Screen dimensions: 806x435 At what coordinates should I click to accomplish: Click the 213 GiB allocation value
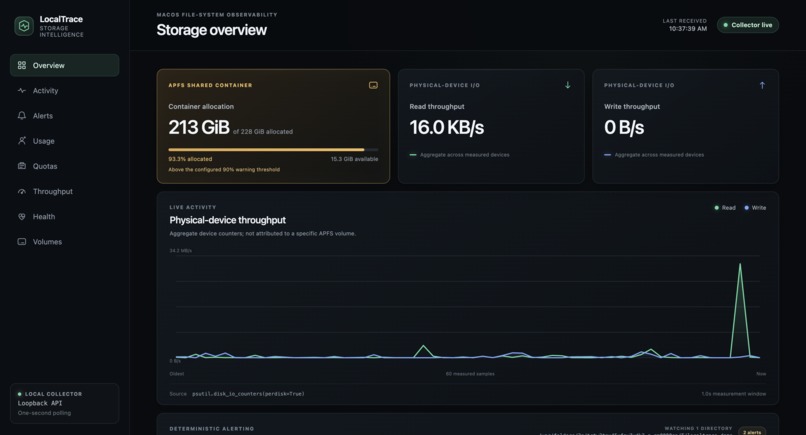199,127
